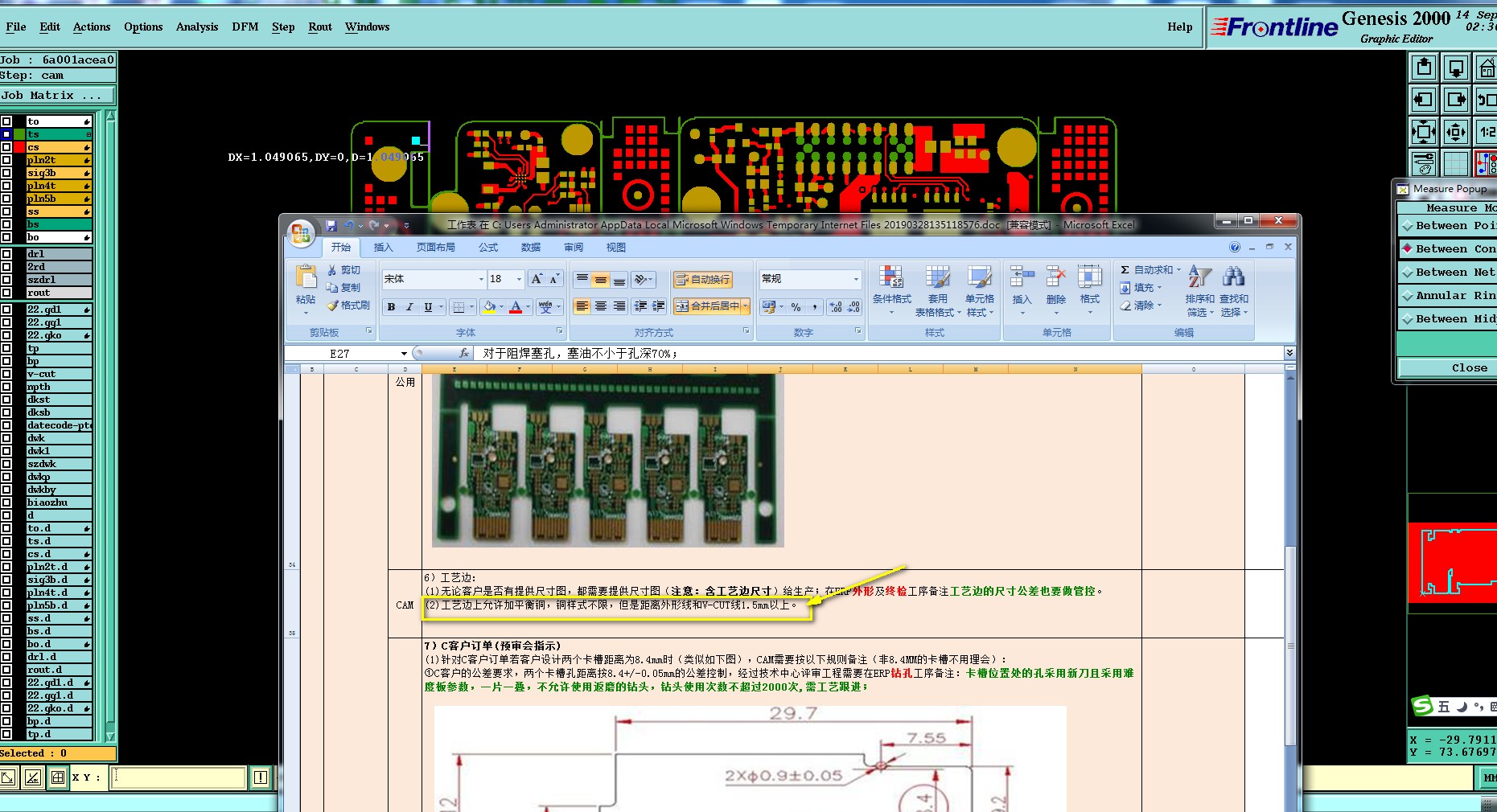Click the Job Matrix button

pos(57,96)
